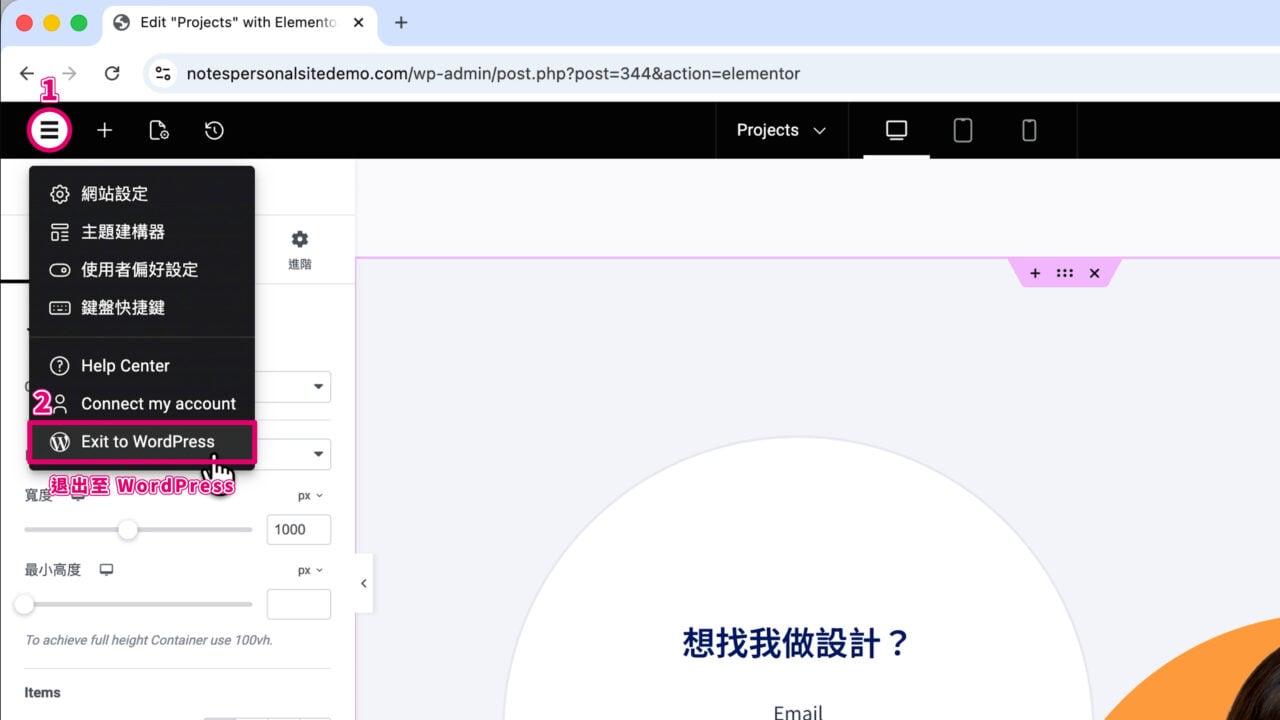Open the Projects document dropdown
This screenshot has width=1280, height=720.
tap(781, 130)
